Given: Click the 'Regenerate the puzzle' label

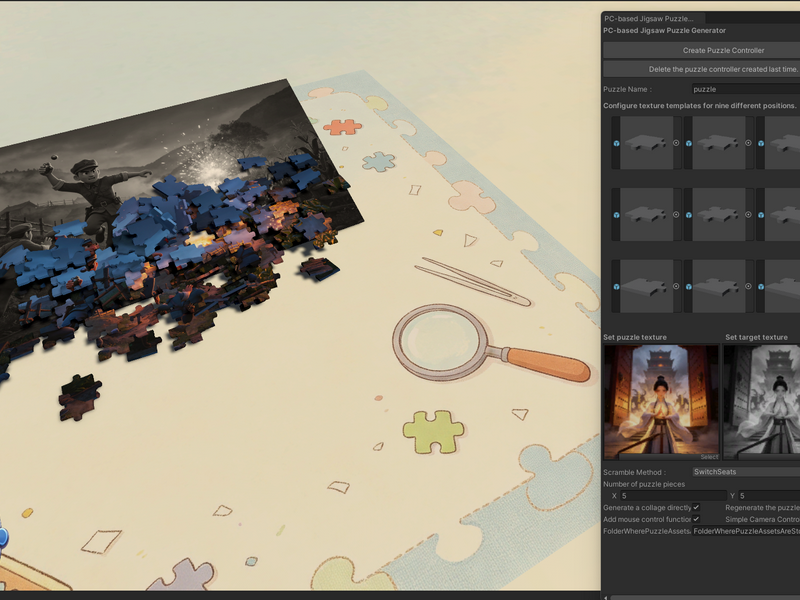Looking at the screenshot, I should pos(762,508).
